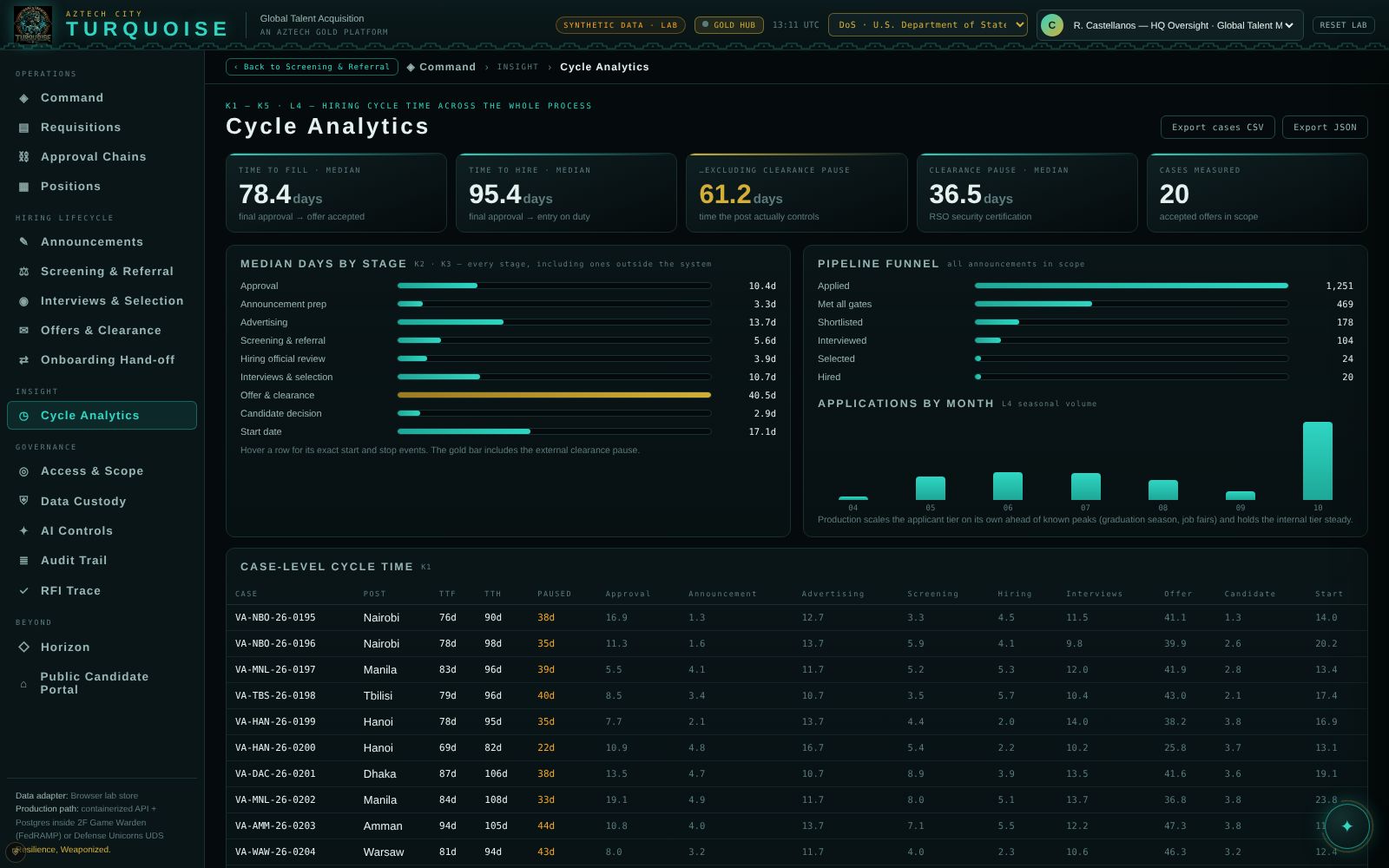Click the Interviews & Selection icon
Viewport: 1389px width, 868px height.
pyautogui.click(x=23, y=301)
